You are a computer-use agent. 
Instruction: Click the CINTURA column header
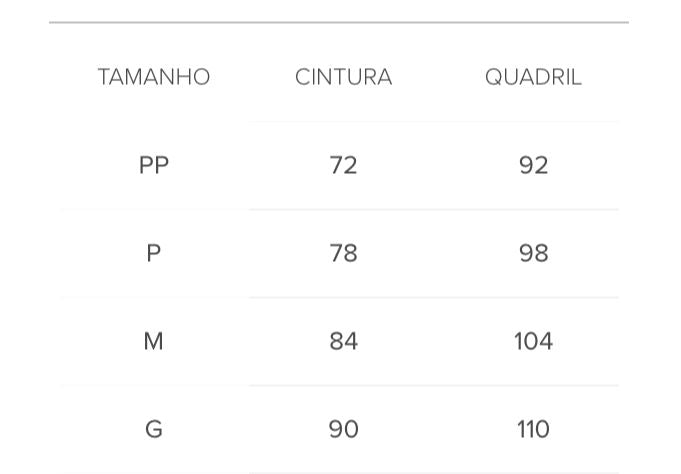click(343, 77)
